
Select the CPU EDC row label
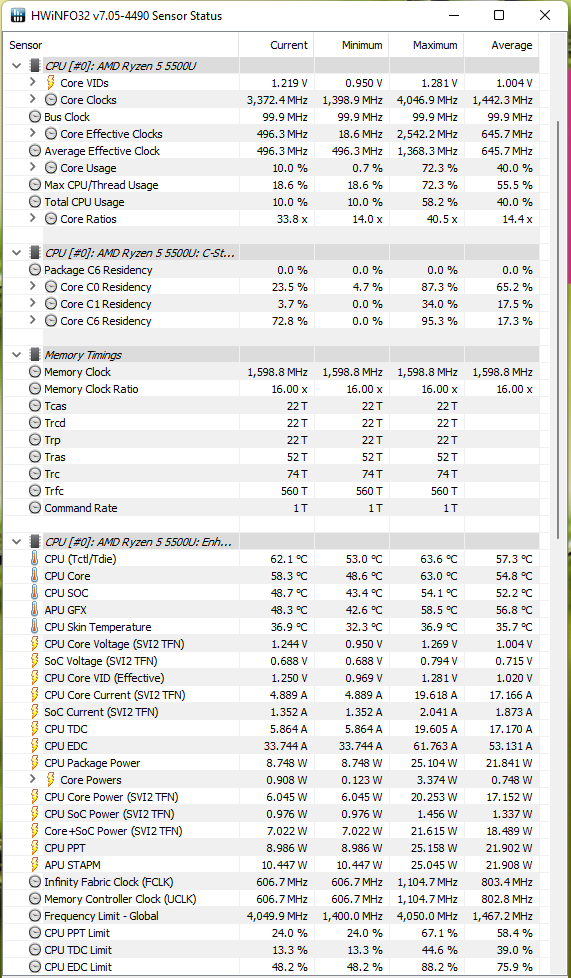tap(66, 746)
